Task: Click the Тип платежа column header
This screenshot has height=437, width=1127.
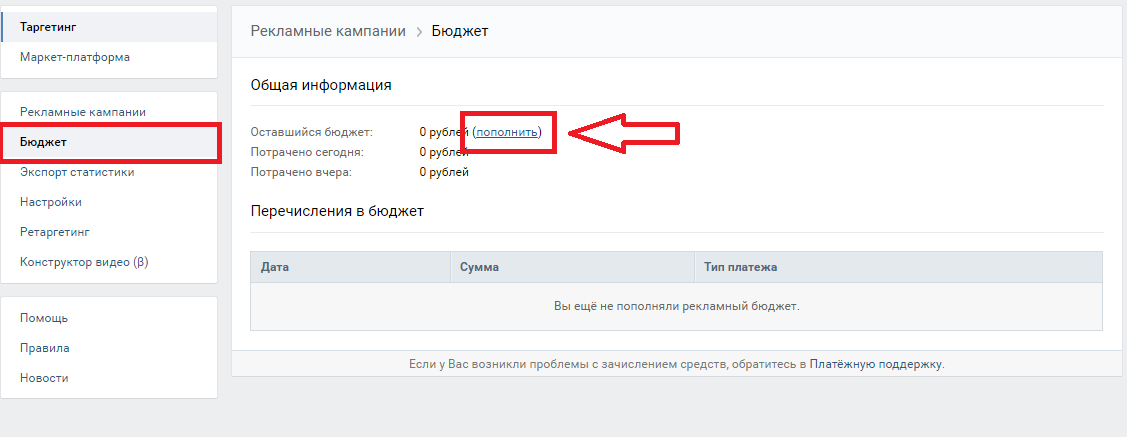Action: pyautogui.click(x=738, y=268)
